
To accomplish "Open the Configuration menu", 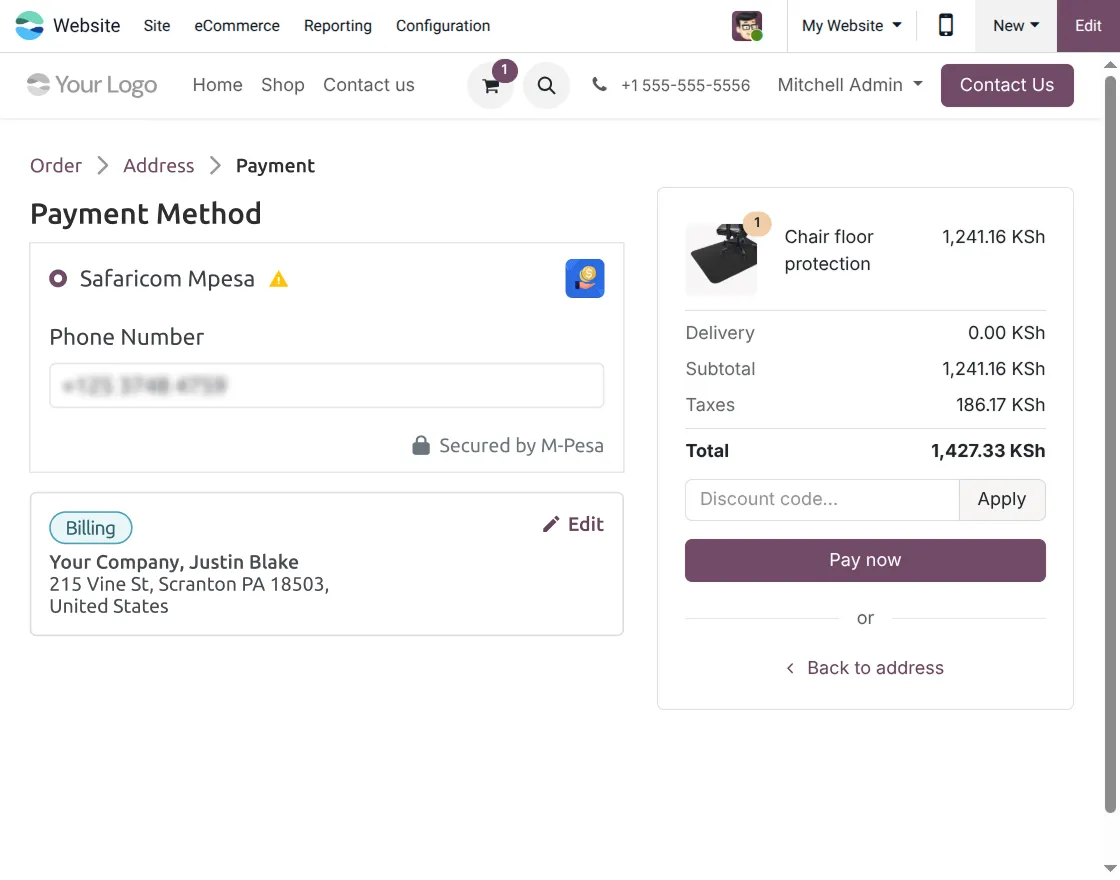I will tap(443, 26).
